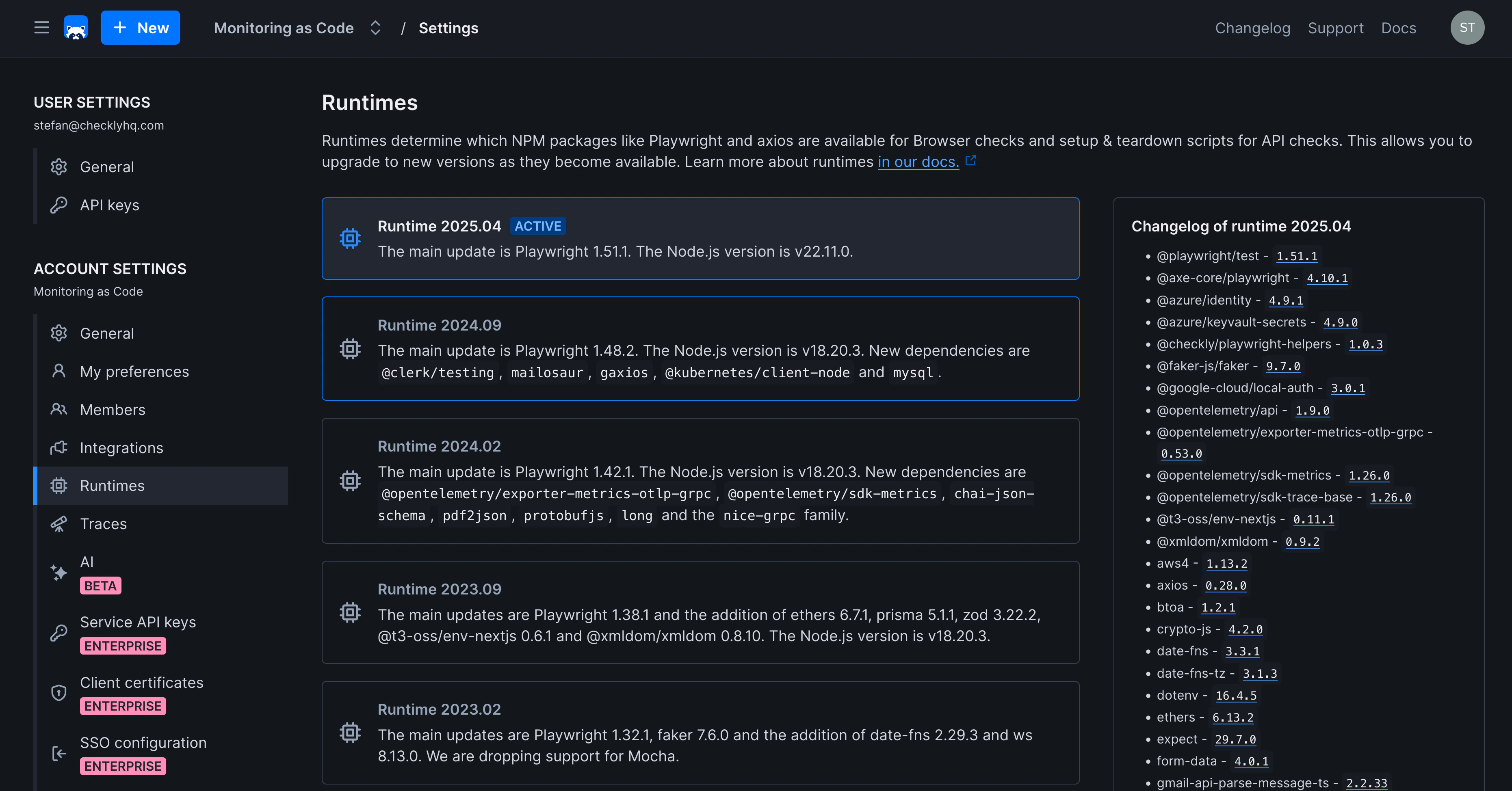The width and height of the screenshot is (1512, 791).
Task: Click the Client certificates shield icon
Action: pos(58,693)
